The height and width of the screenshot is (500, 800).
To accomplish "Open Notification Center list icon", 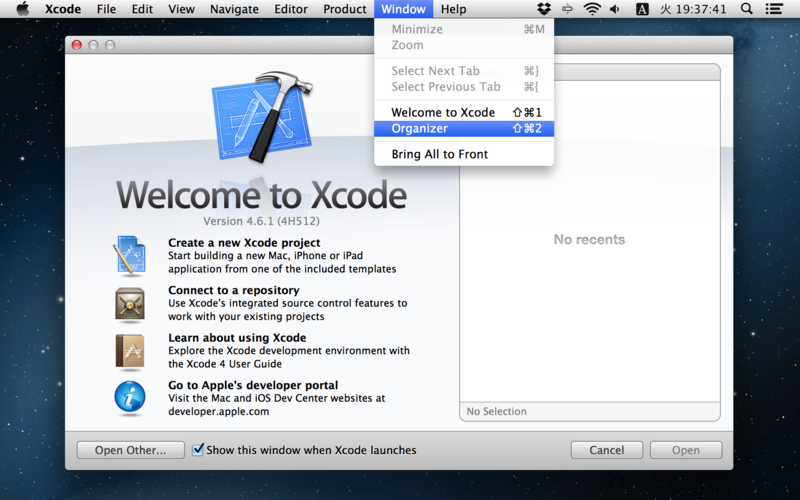I will pyautogui.click(x=774, y=9).
